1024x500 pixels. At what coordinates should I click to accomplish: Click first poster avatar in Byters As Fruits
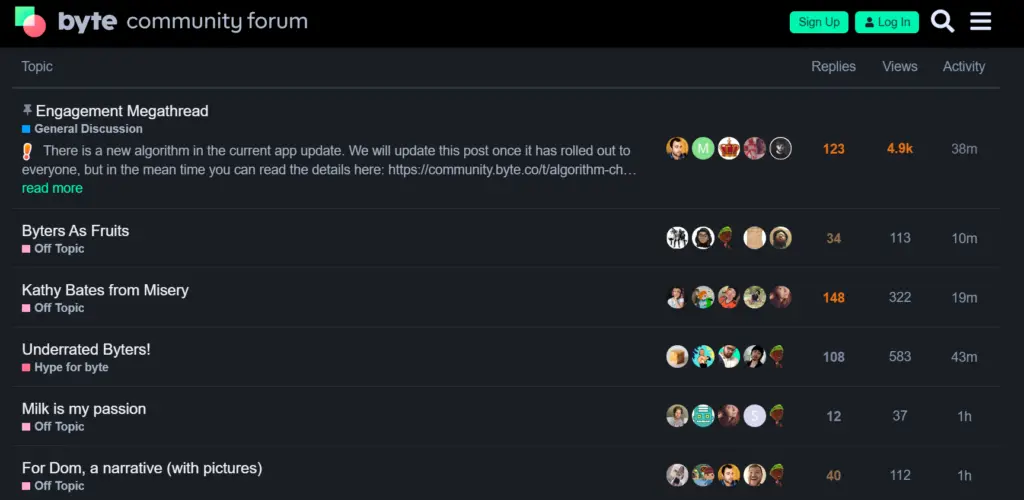677,238
